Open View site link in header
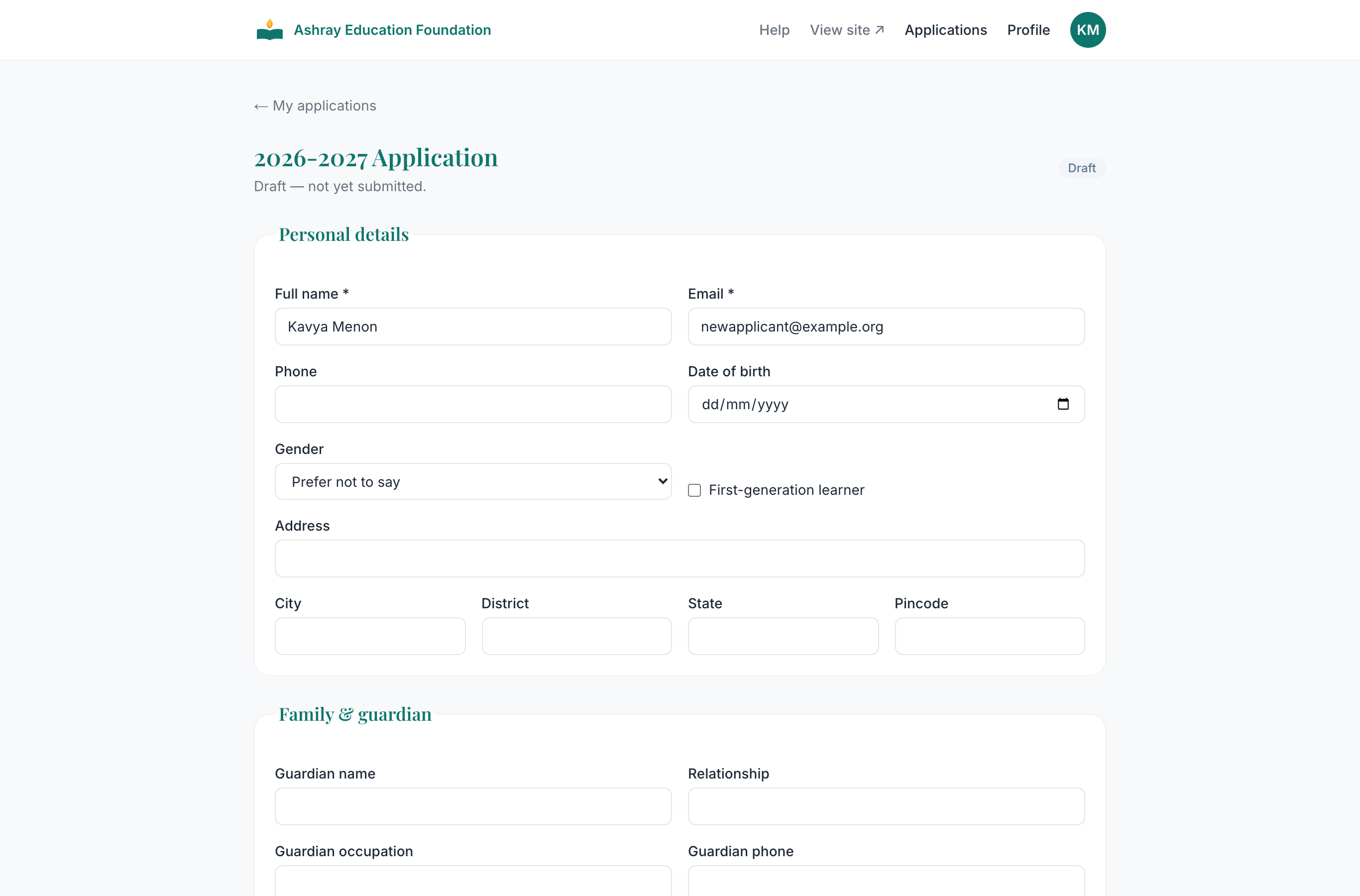 [x=847, y=30]
